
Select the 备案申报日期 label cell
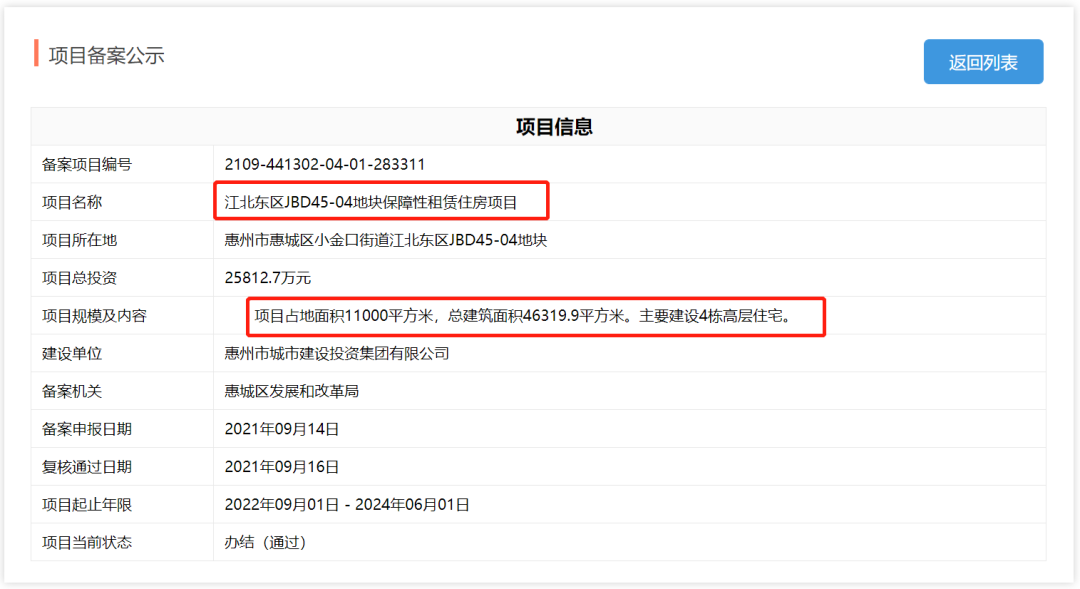point(122,430)
